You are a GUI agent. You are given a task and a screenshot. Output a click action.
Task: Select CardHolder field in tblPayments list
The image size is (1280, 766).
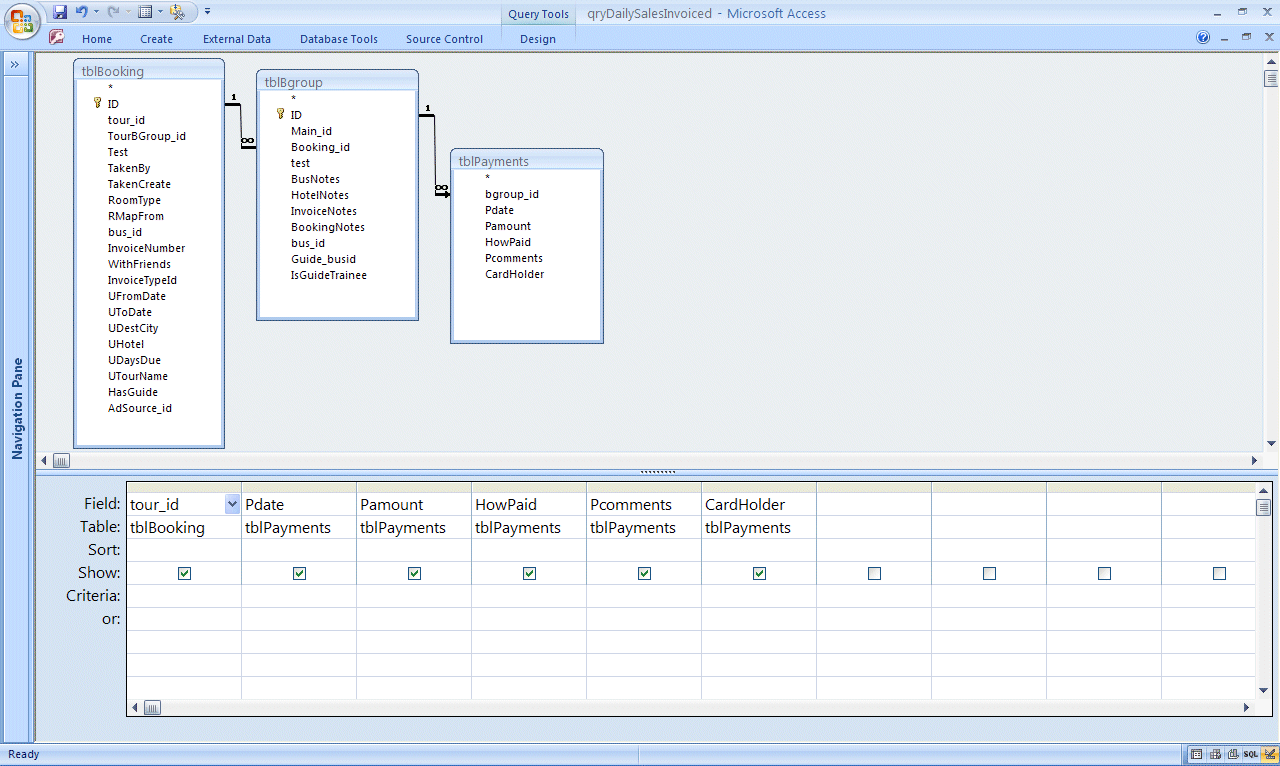tap(514, 274)
